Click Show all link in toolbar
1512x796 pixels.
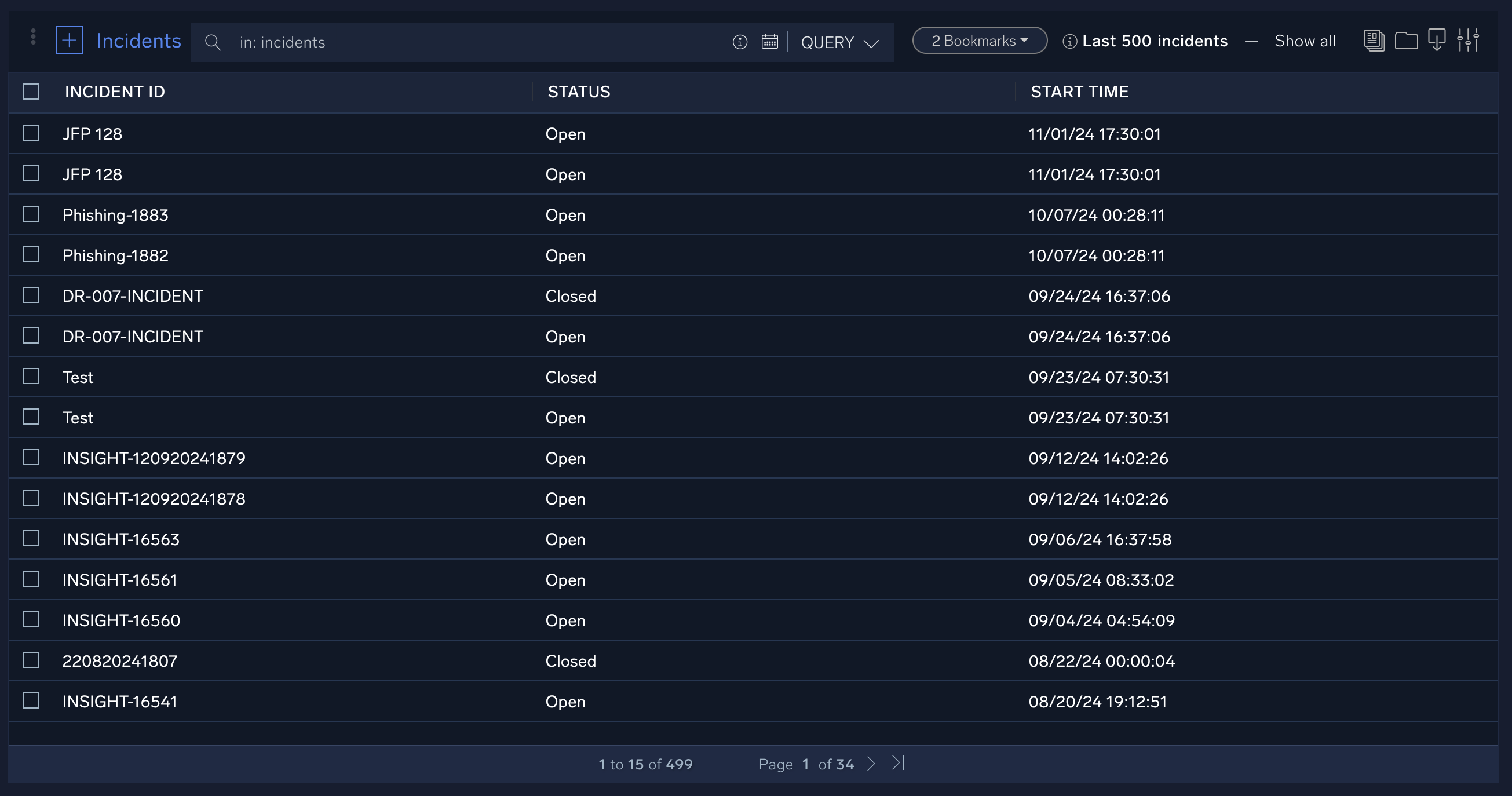click(1305, 41)
